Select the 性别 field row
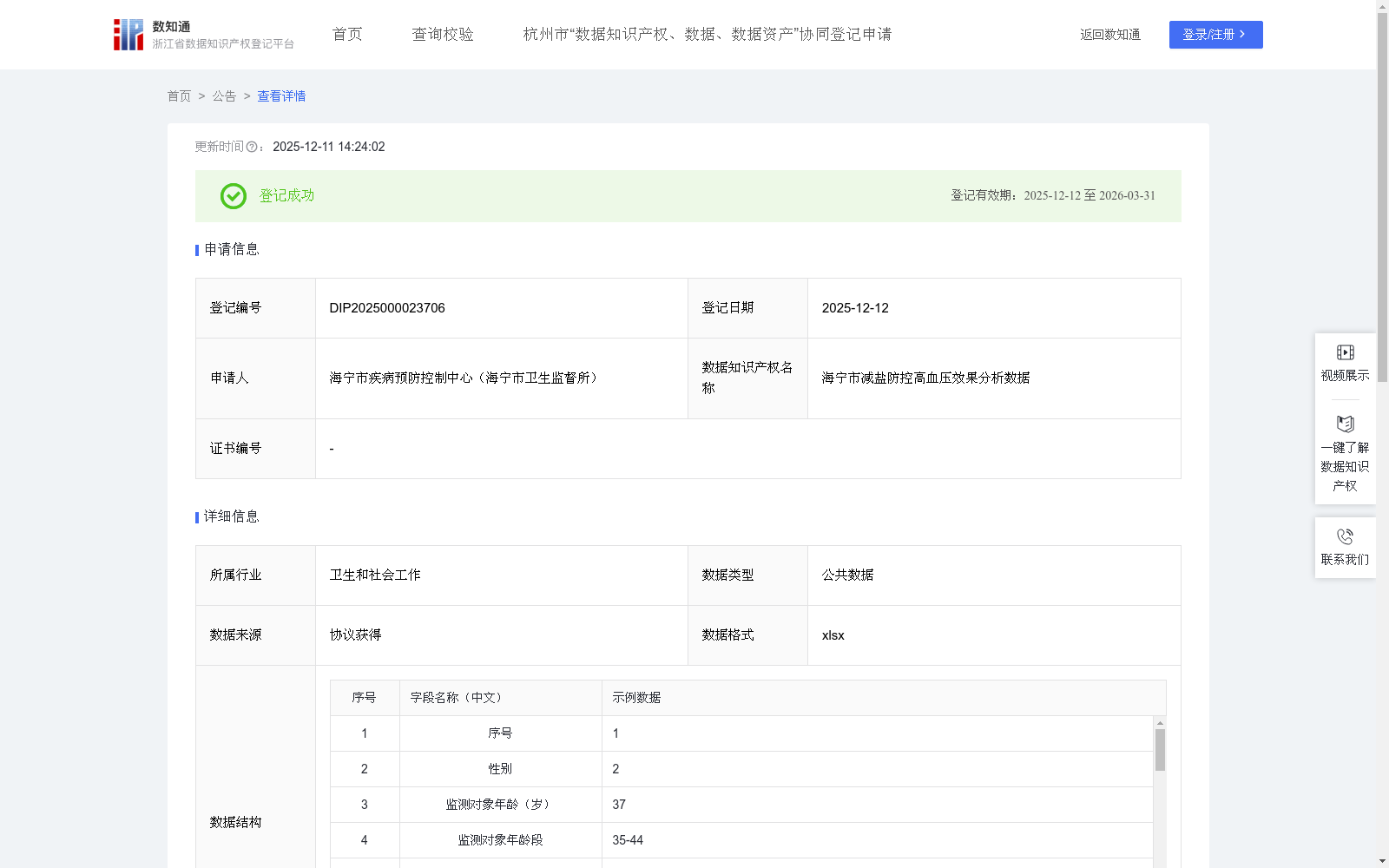 [741, 769]
